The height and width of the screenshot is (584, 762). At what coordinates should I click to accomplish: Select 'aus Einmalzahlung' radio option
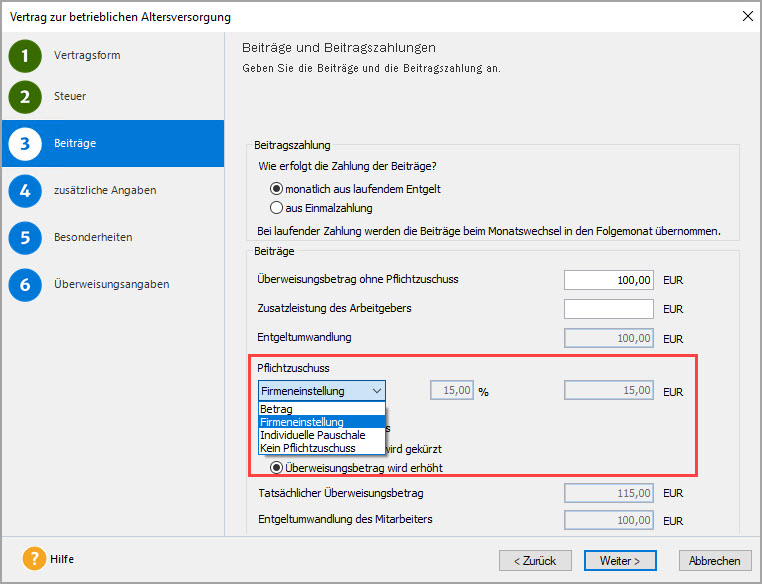[277, 208]
